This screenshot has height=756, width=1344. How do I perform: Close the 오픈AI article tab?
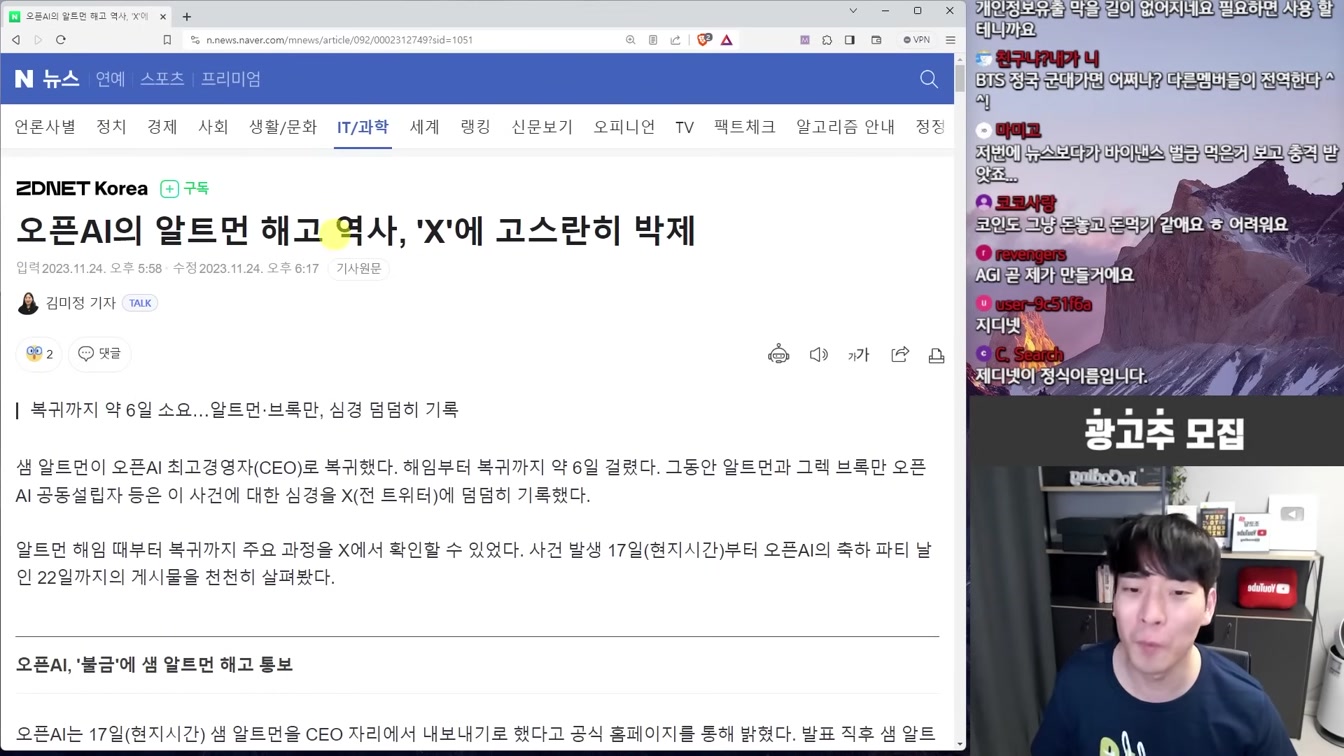pyautogui.click(x=162, y=16)
